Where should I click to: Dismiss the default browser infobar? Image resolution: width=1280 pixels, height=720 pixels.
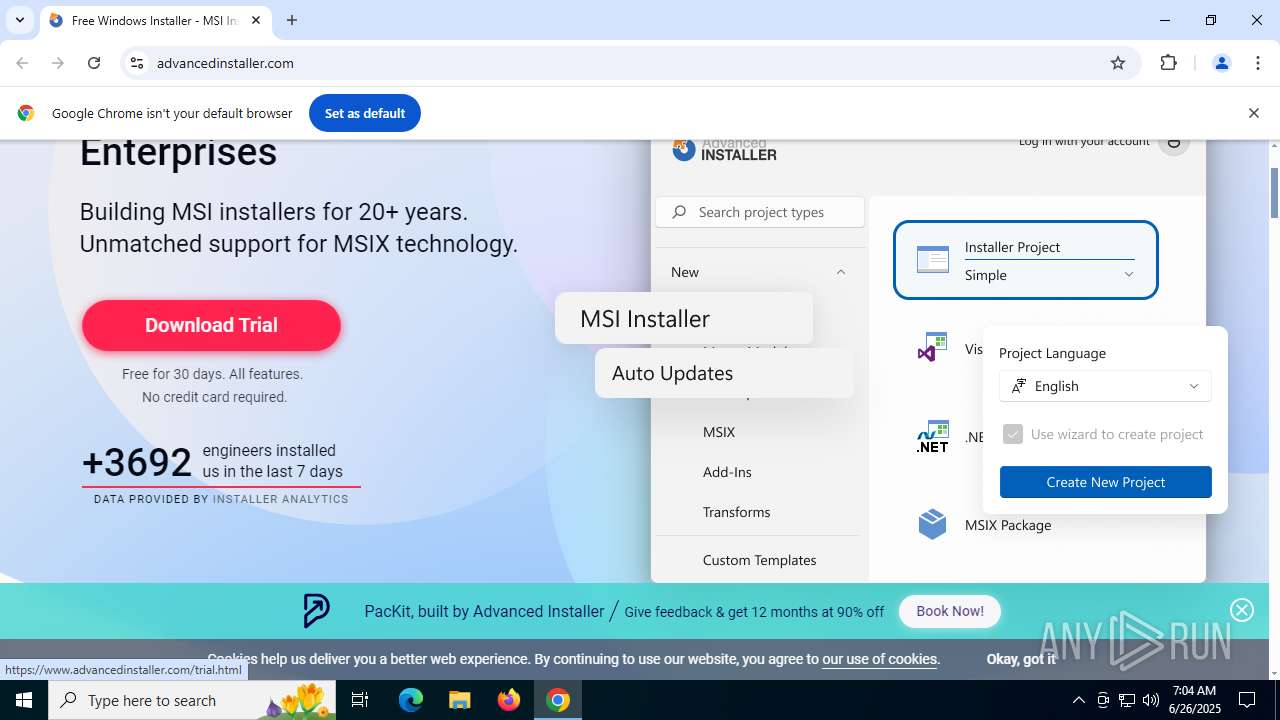(1253, 113)
